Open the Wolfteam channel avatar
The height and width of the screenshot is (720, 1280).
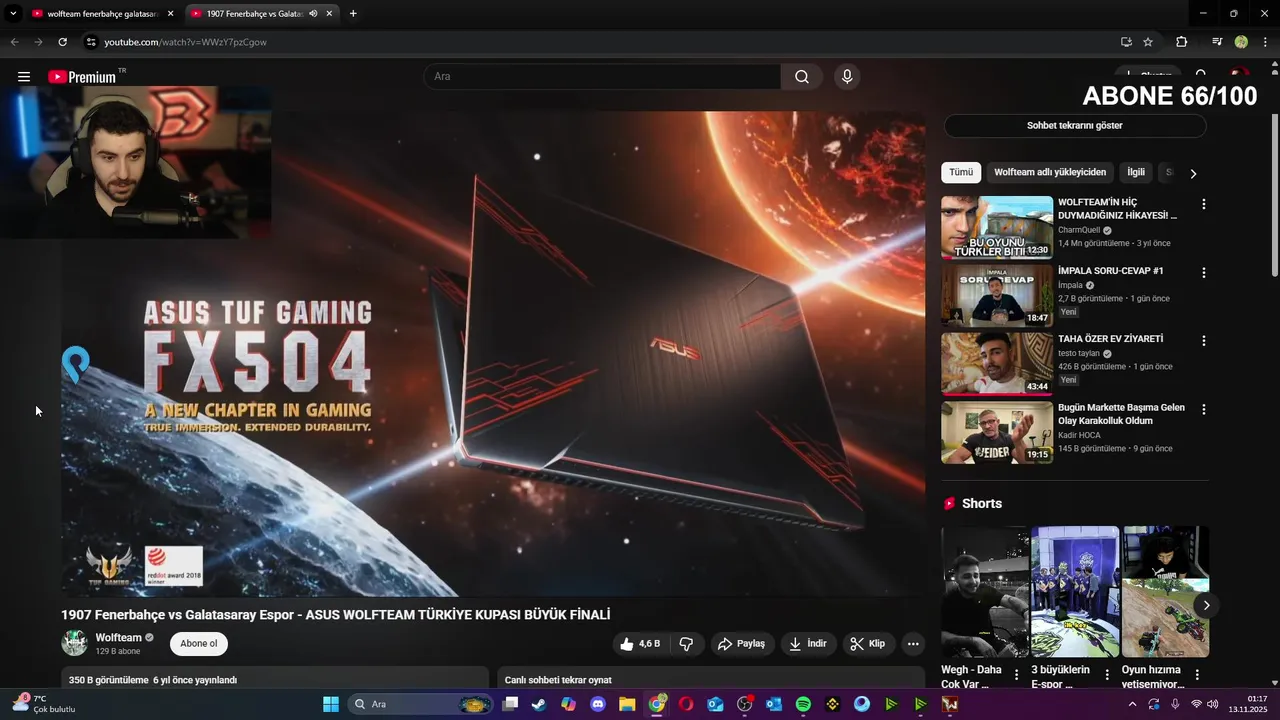pos(75,643)
